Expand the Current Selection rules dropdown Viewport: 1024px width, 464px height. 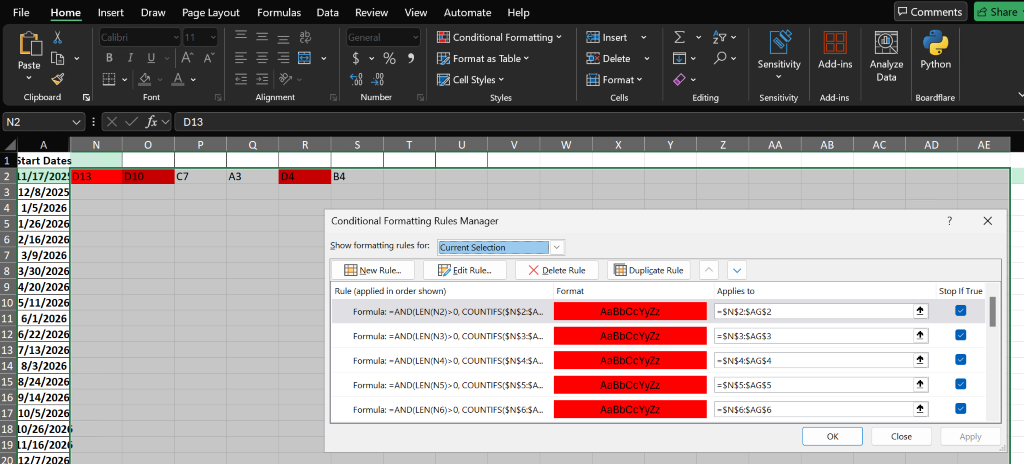click(557, 247)
